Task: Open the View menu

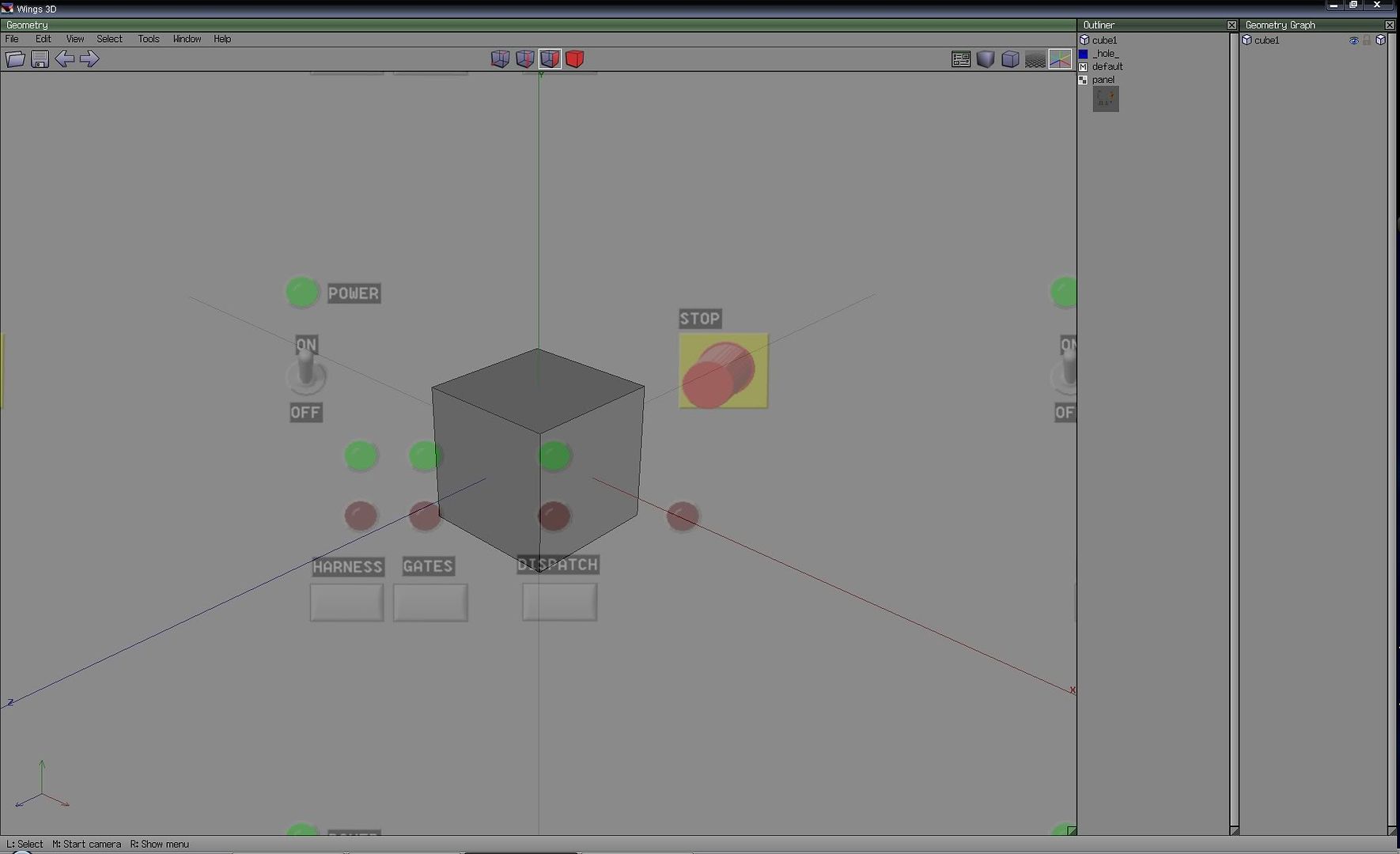Action: [x=75, y=39]
